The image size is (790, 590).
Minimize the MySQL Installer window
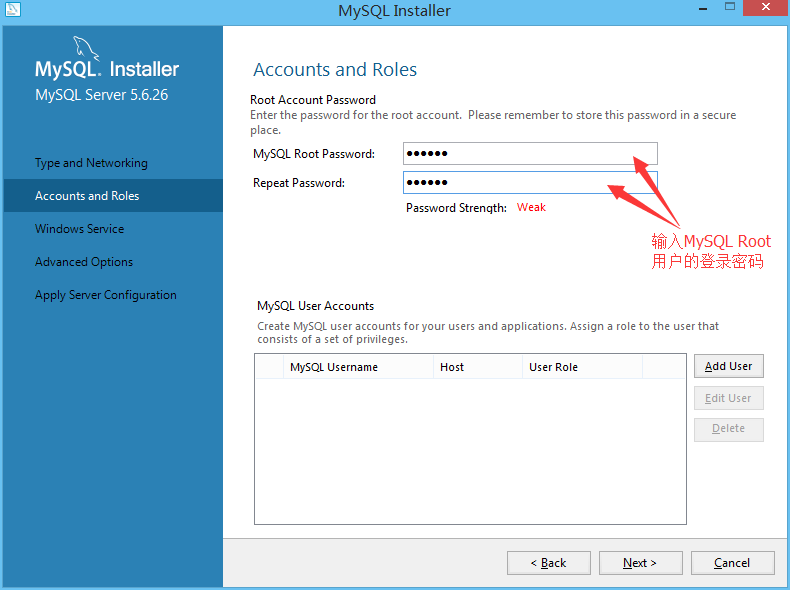(703, 9)
